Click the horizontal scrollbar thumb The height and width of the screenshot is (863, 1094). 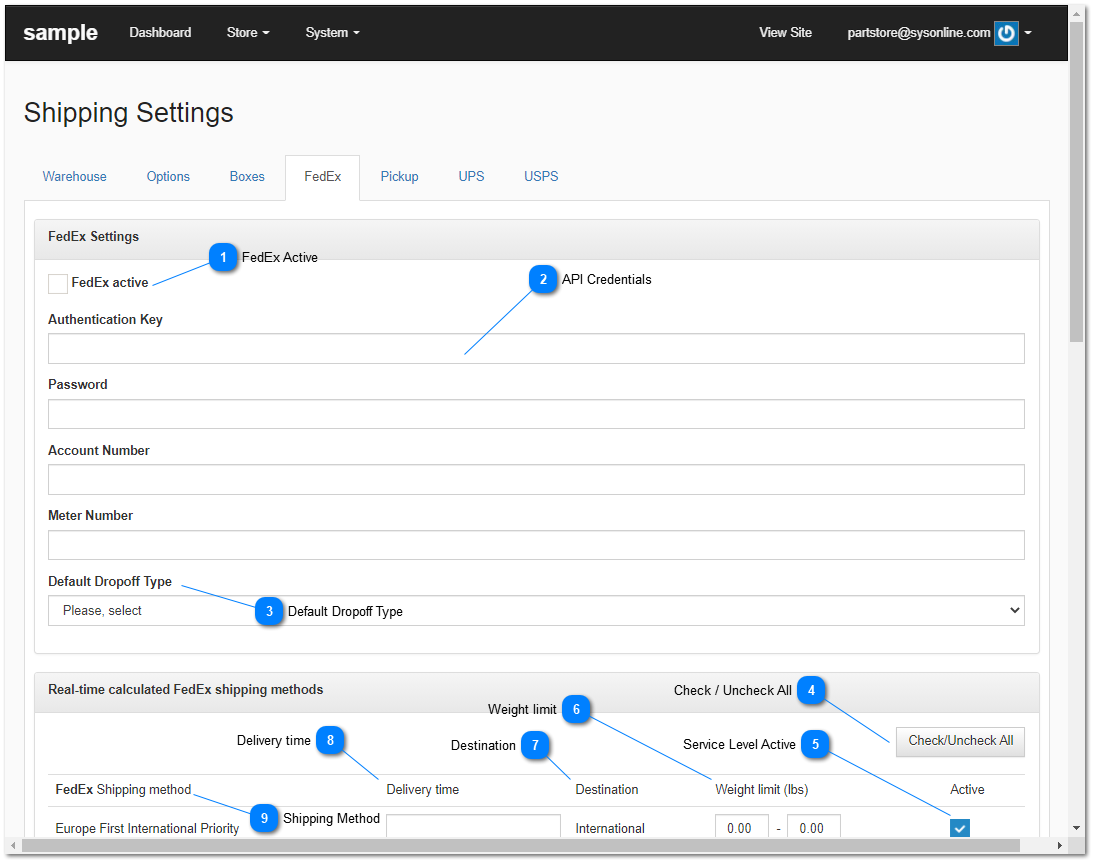point(520,846)
